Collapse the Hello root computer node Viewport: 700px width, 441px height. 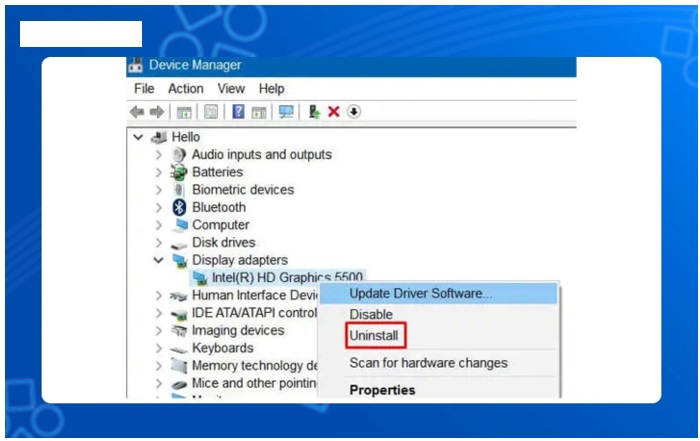click(138, 137)
